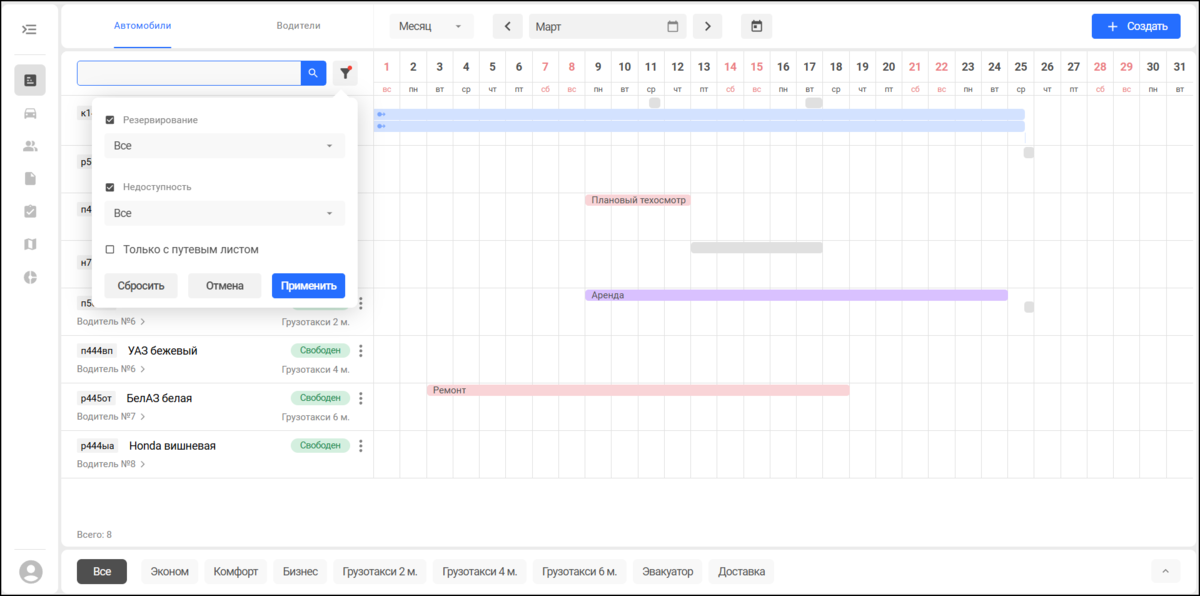Viewport: 1200px width, 596px height.
Task: Go to next month arrow
Action: (x=708, y=26)
